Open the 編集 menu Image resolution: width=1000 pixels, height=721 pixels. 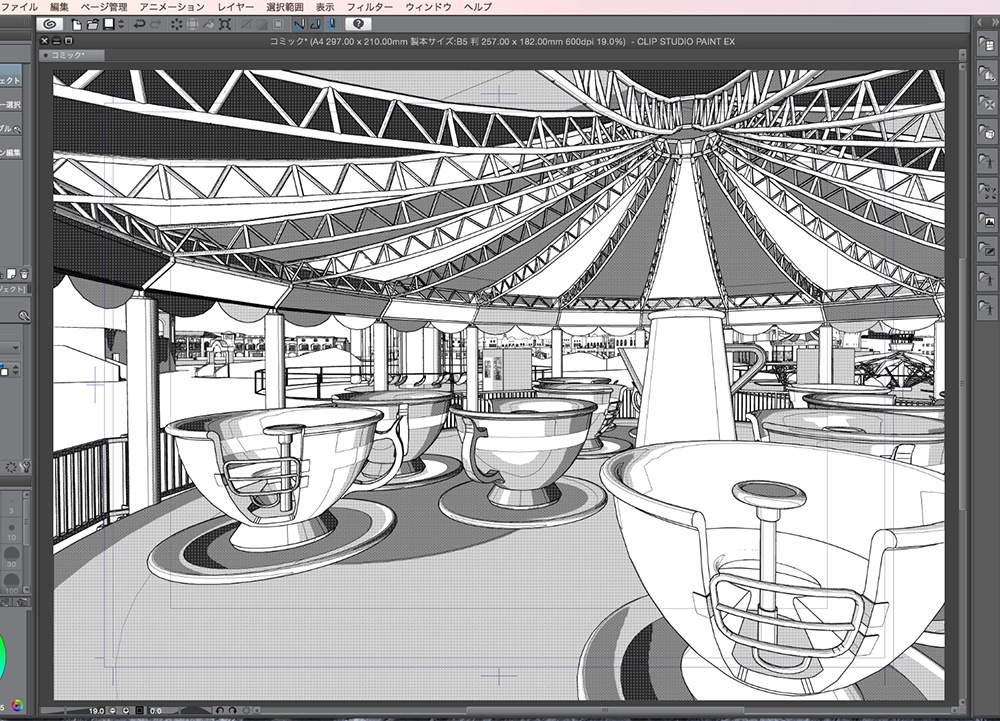point(59,7)
